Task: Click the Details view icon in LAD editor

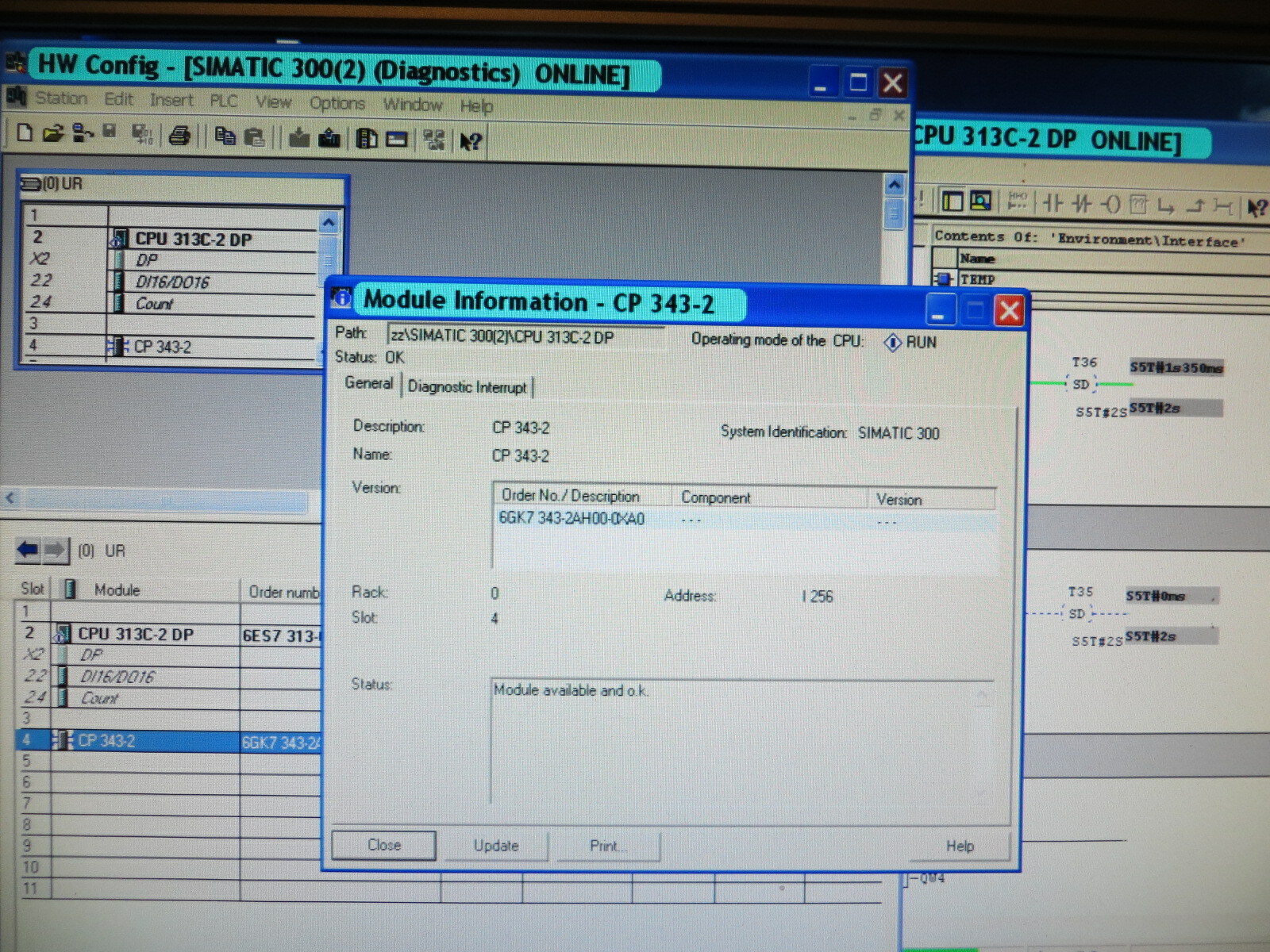Action: click(981, 202)
